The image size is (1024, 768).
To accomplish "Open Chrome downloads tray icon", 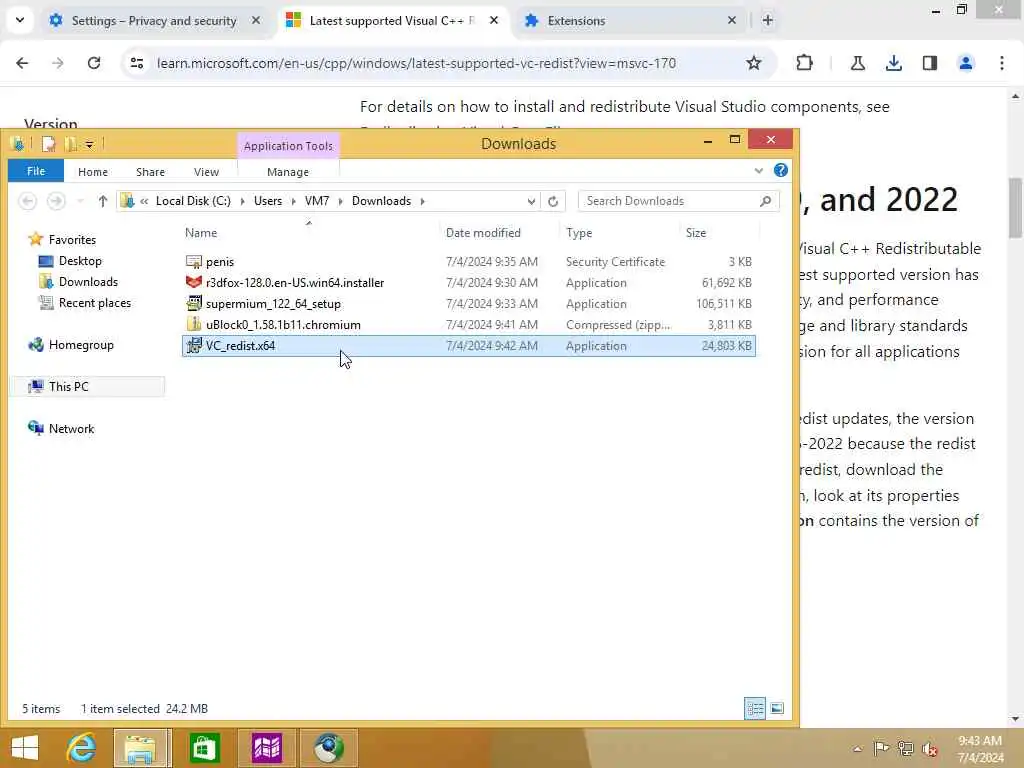I will coord(893,63).
